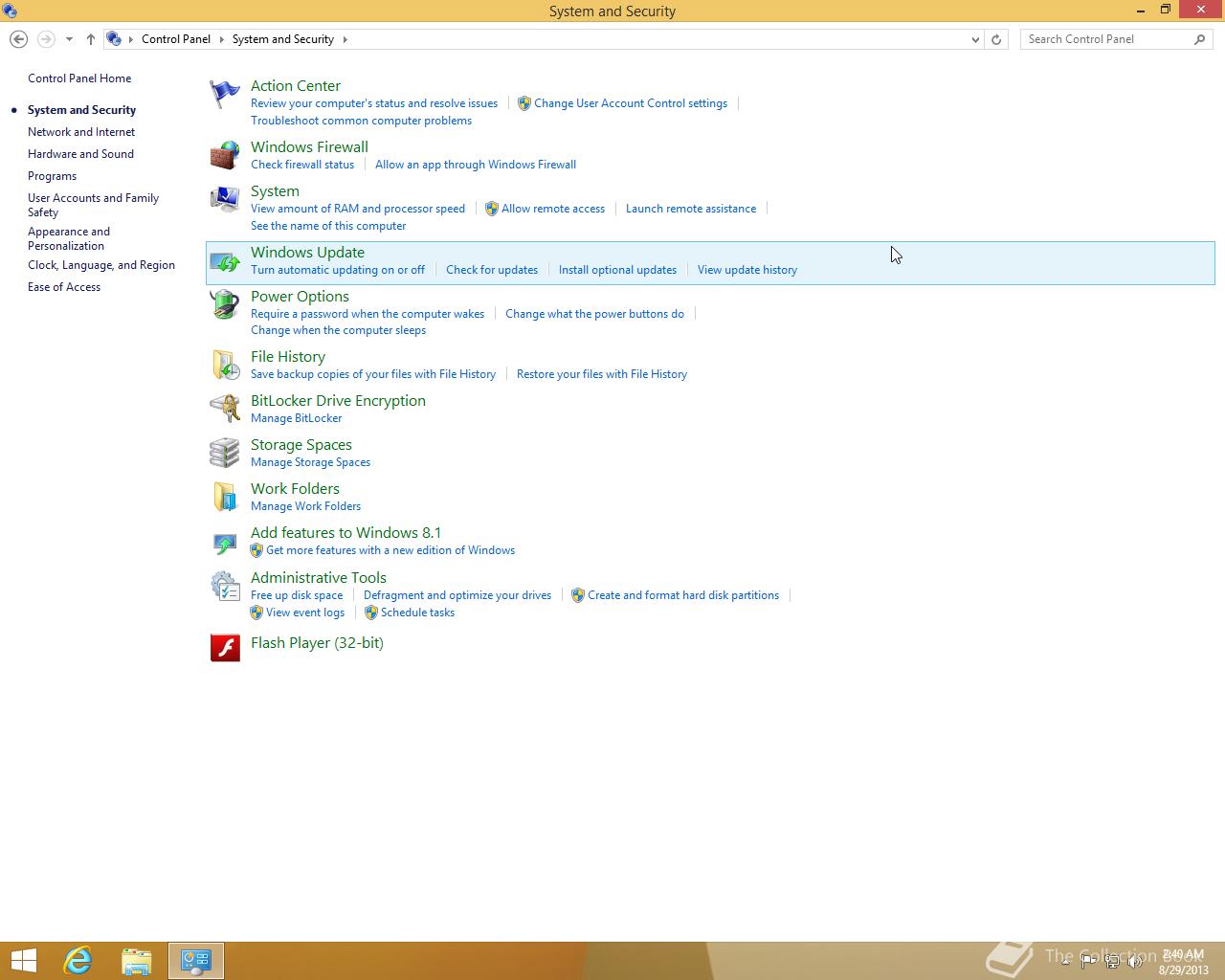Click Get more features with new edition
1225x980 pixels.
point(390,550)
